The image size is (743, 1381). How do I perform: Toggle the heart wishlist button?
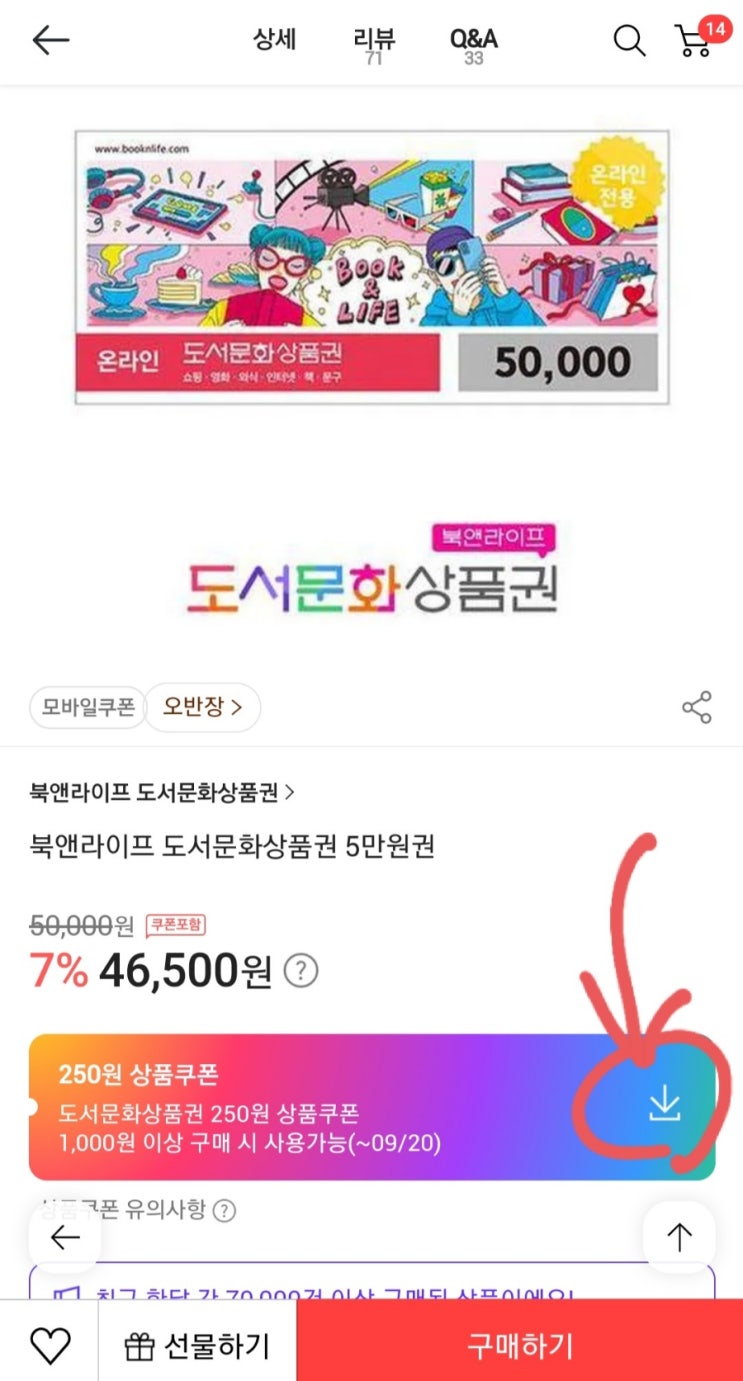point(49,1345)
